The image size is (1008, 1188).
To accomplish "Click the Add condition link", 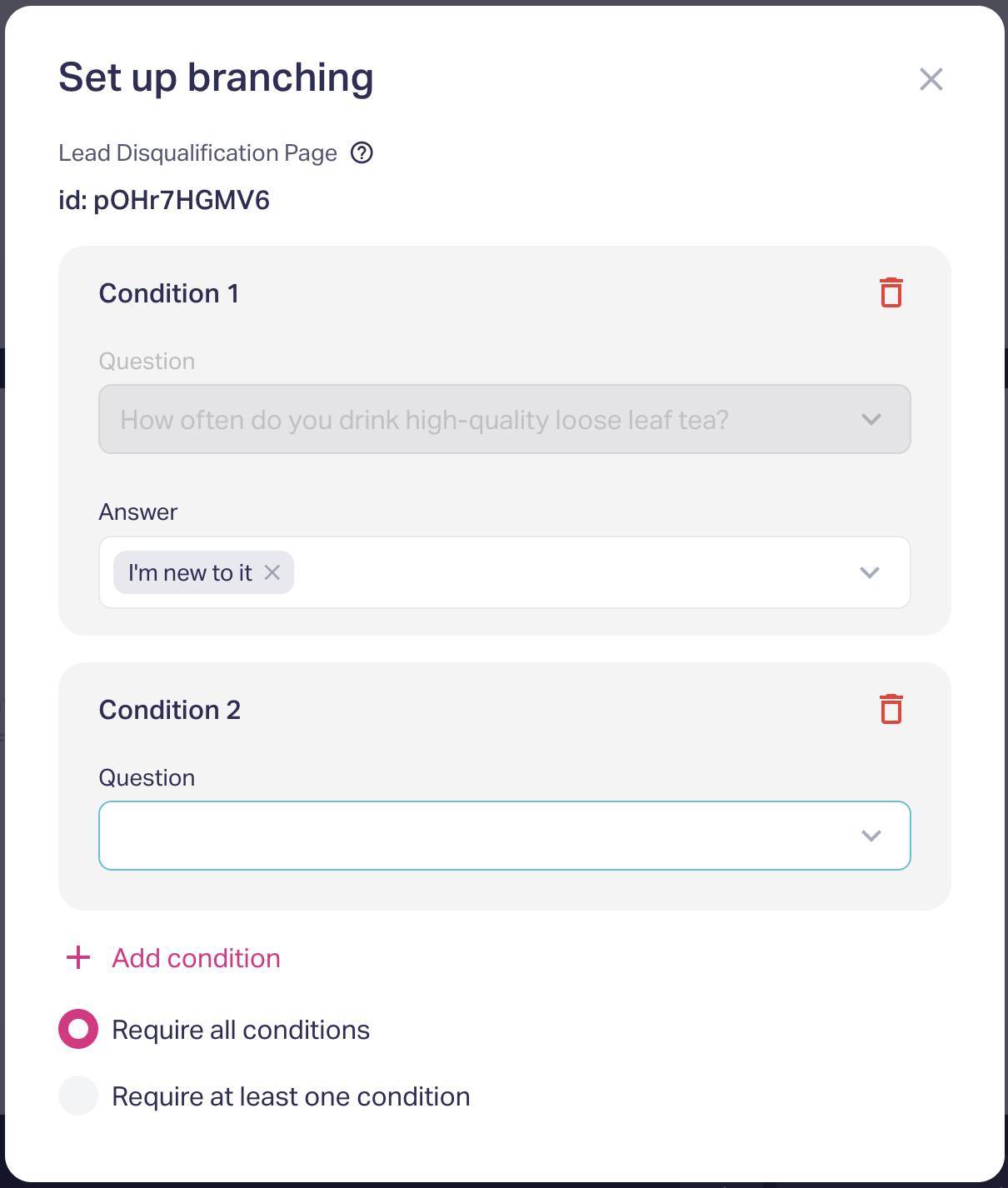I will point(197,958).
